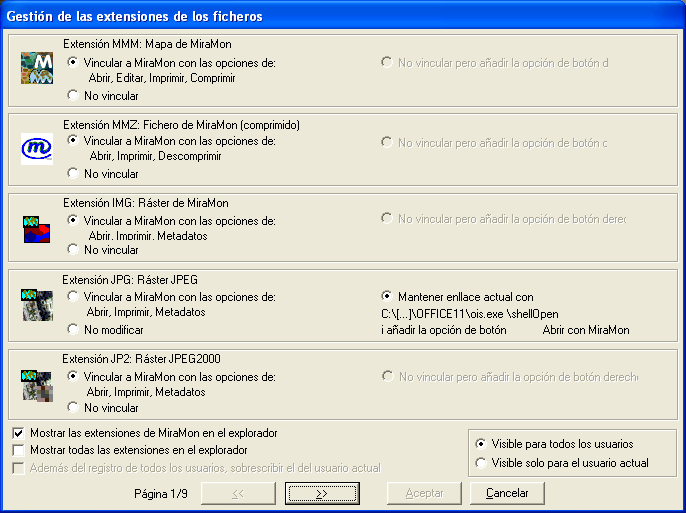Select 'No vincular' for extension MMM
This screenshot has height=513, width=686.
tap(73, 95)
